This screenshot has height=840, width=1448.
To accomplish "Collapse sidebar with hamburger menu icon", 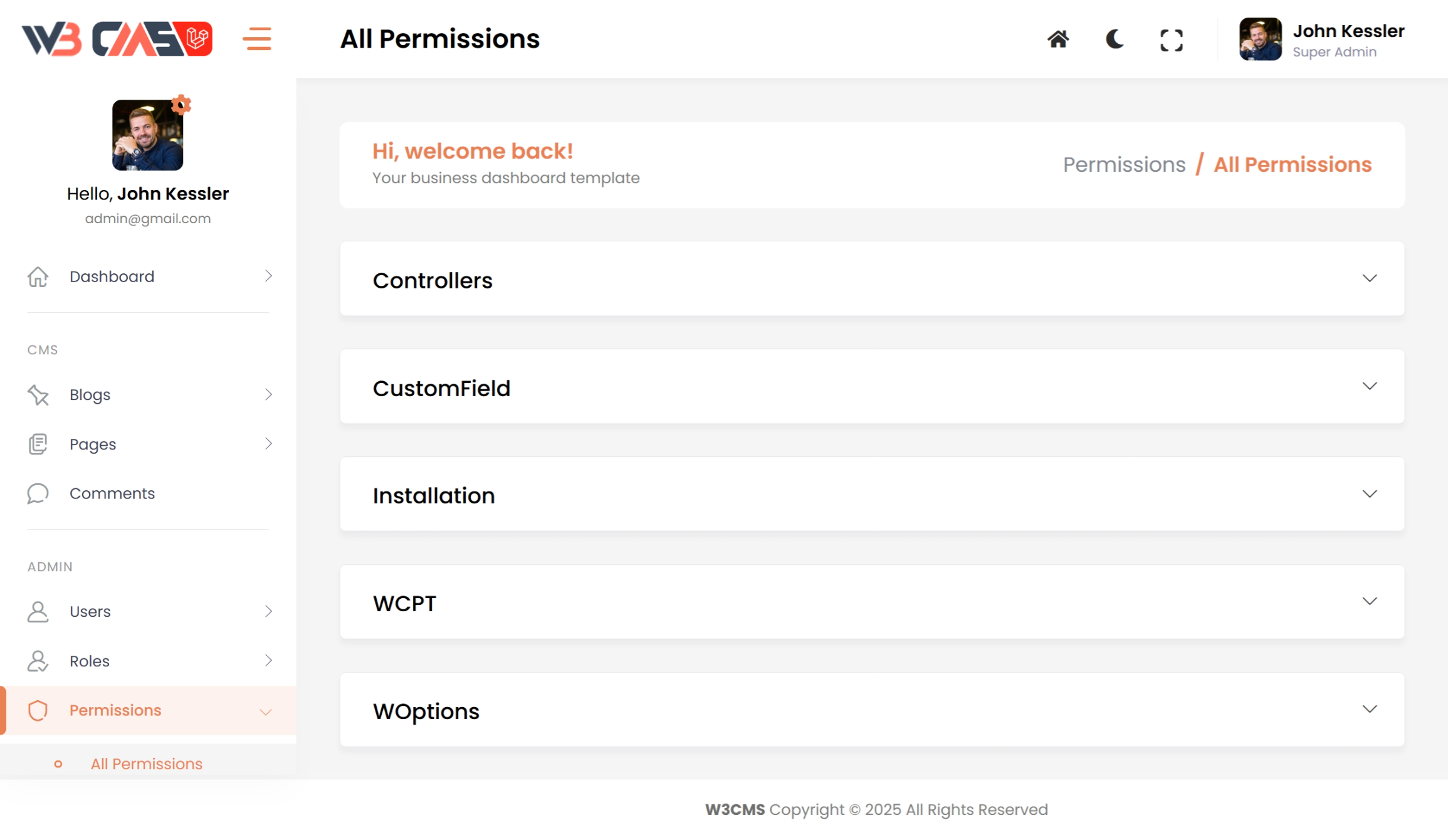I will coord(257,39).
